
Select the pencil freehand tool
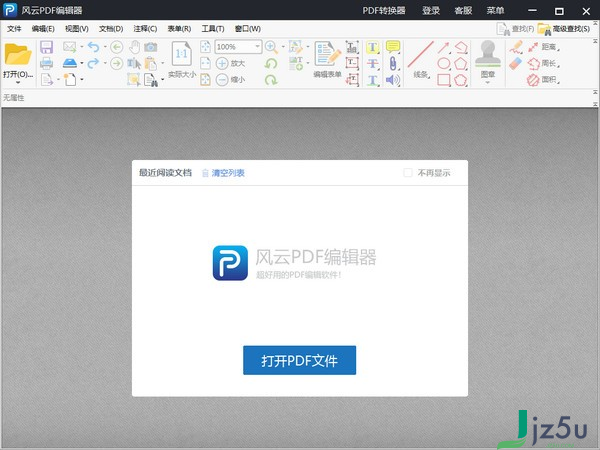[516, 47]
